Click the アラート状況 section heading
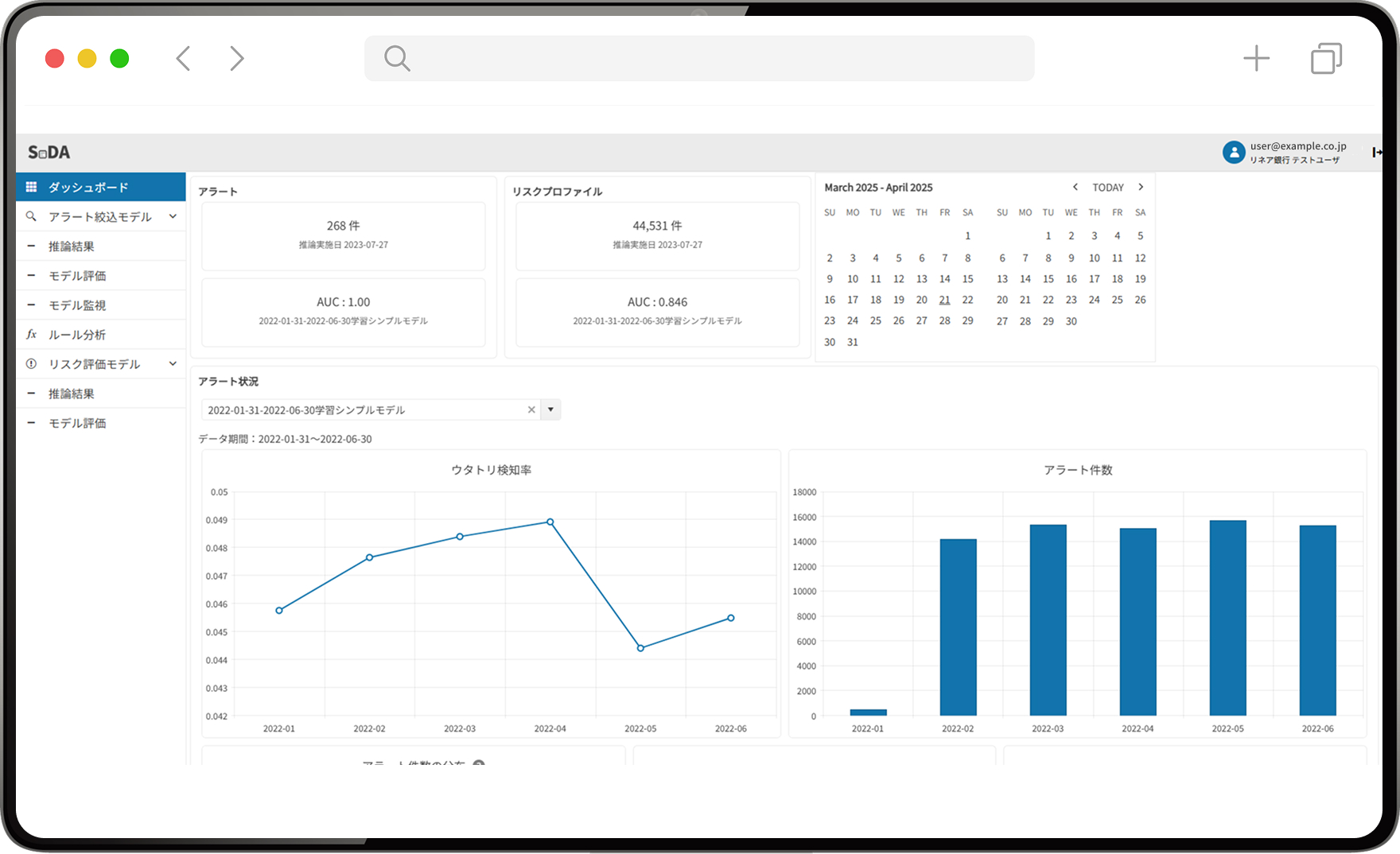 pos(228,382)
